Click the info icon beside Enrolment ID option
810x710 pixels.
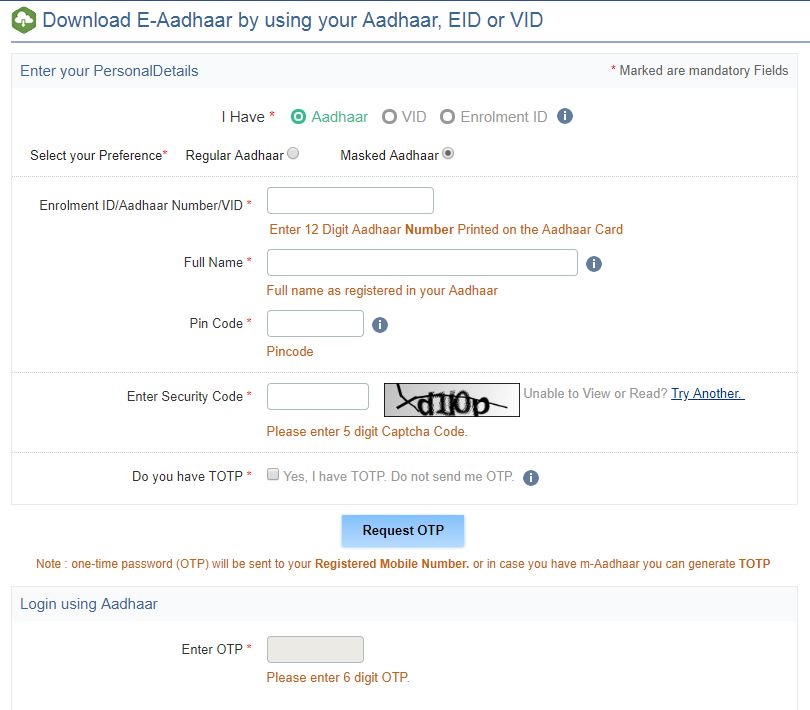(564, 116)
